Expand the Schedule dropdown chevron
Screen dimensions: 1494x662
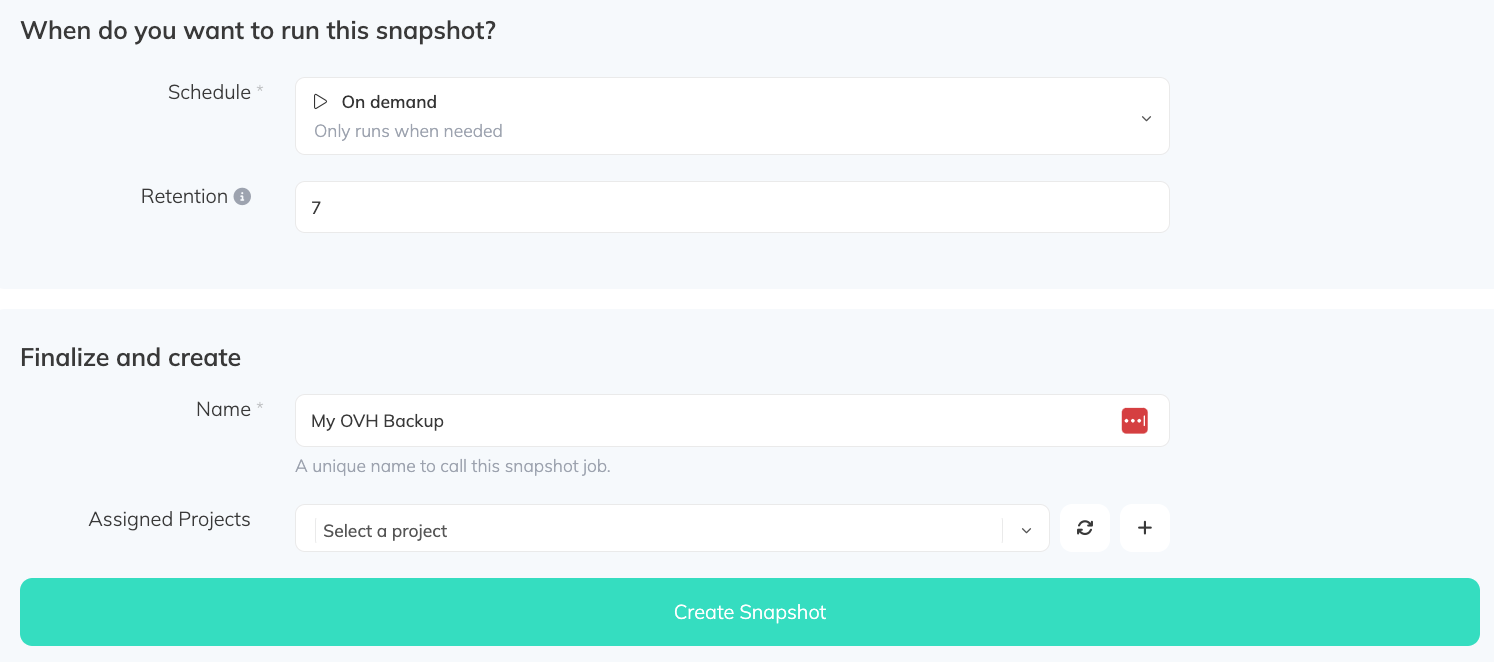pyautogui.click(x=1146, y=118)
